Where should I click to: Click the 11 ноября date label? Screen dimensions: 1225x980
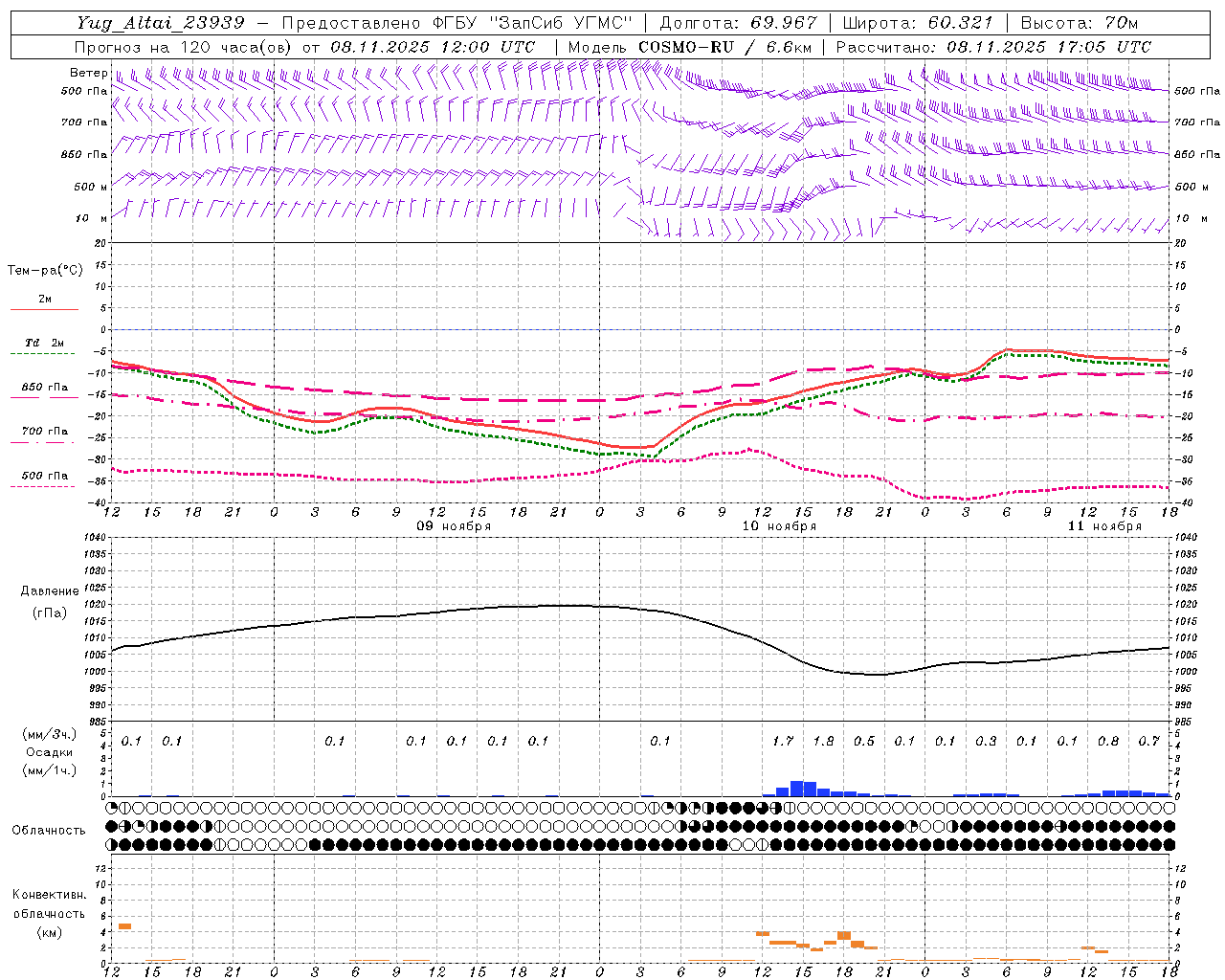tap(1104, 526)
